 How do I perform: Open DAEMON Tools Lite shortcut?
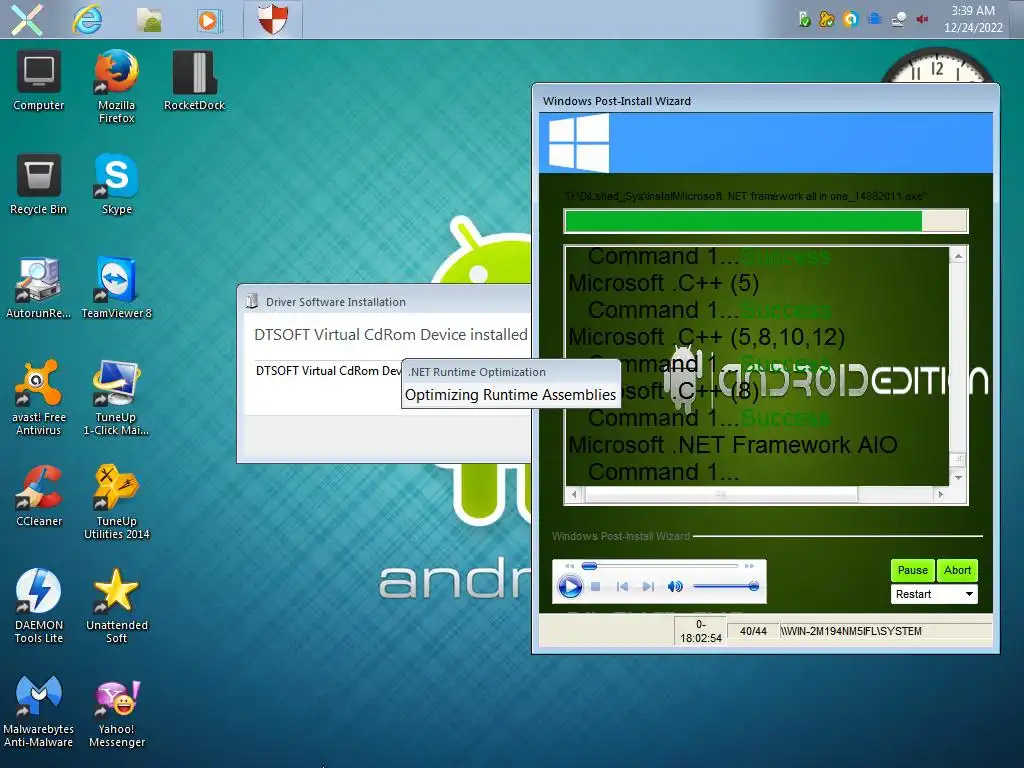[39, 606]
